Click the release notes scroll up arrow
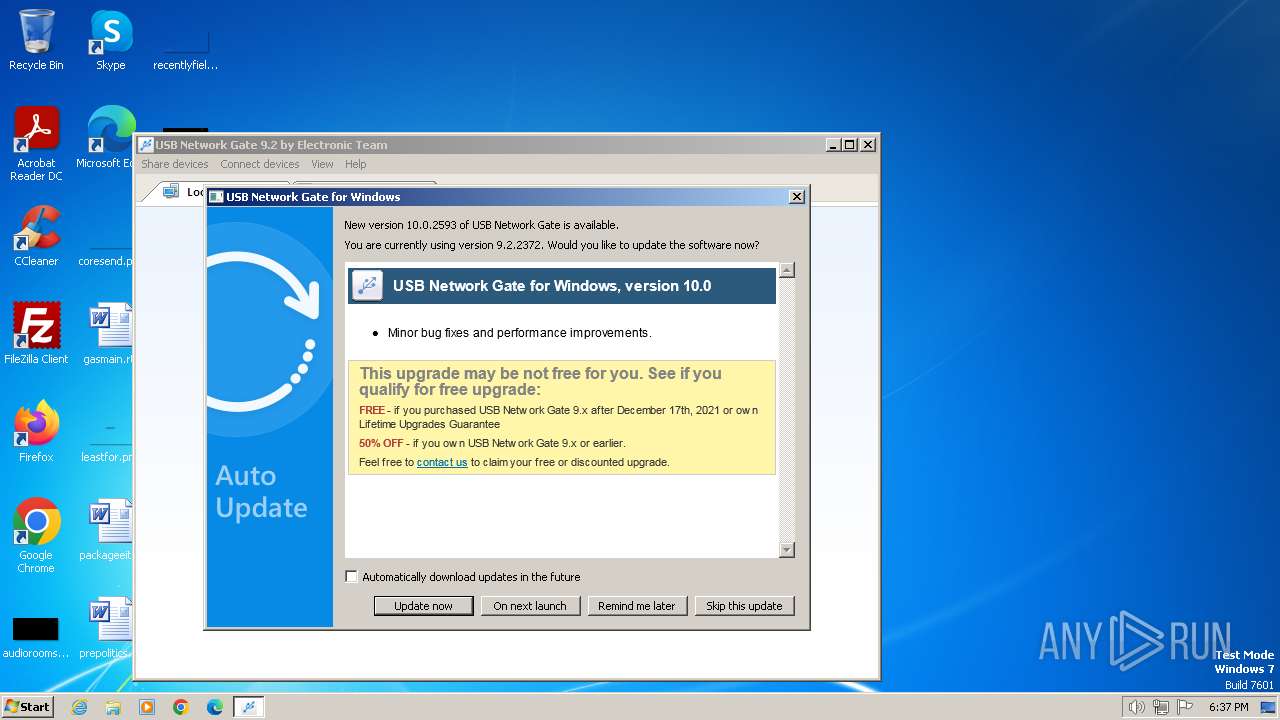Viewport: 1280px width, 720px height. tap(787, 270)
